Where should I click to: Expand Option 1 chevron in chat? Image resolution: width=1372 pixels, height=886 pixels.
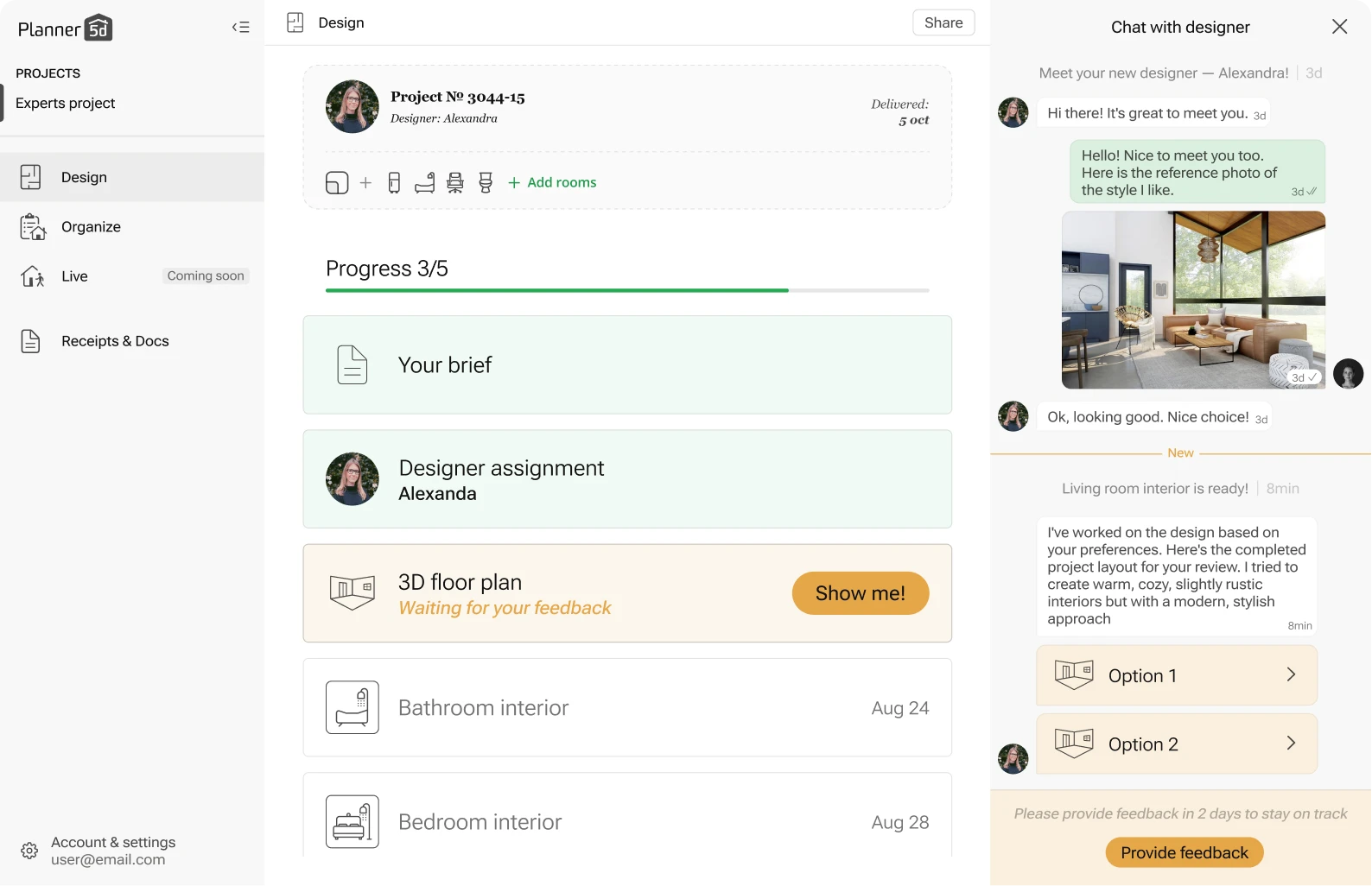tap(1291, 675)
